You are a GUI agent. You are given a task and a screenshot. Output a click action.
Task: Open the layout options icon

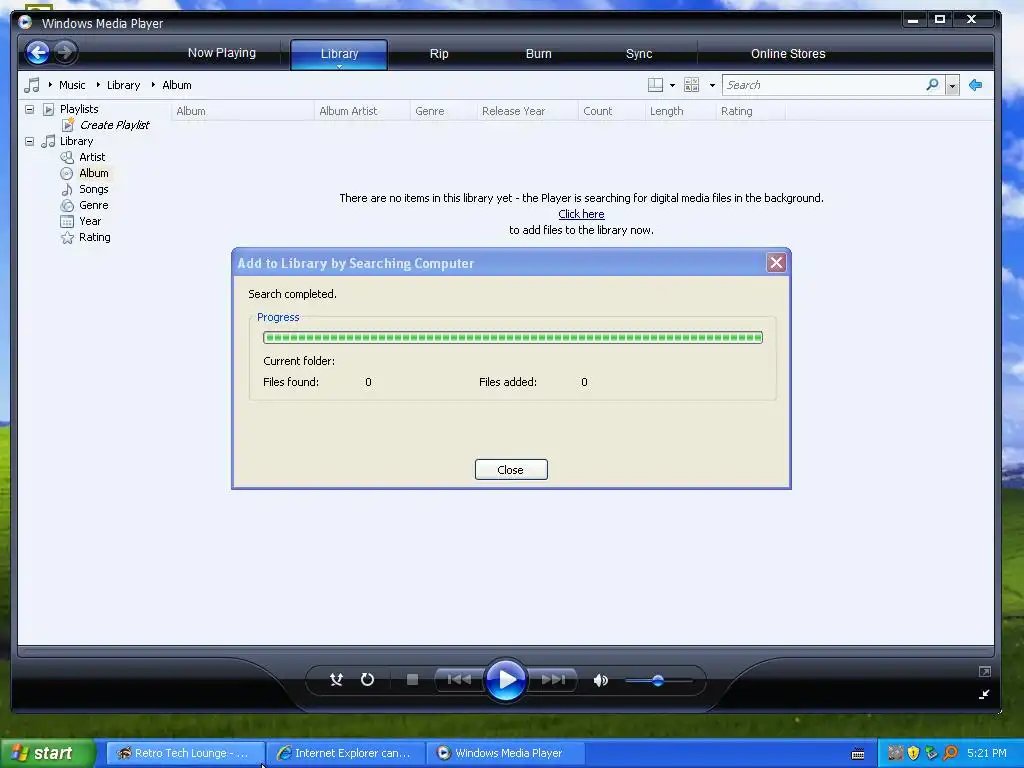[655, 85]
